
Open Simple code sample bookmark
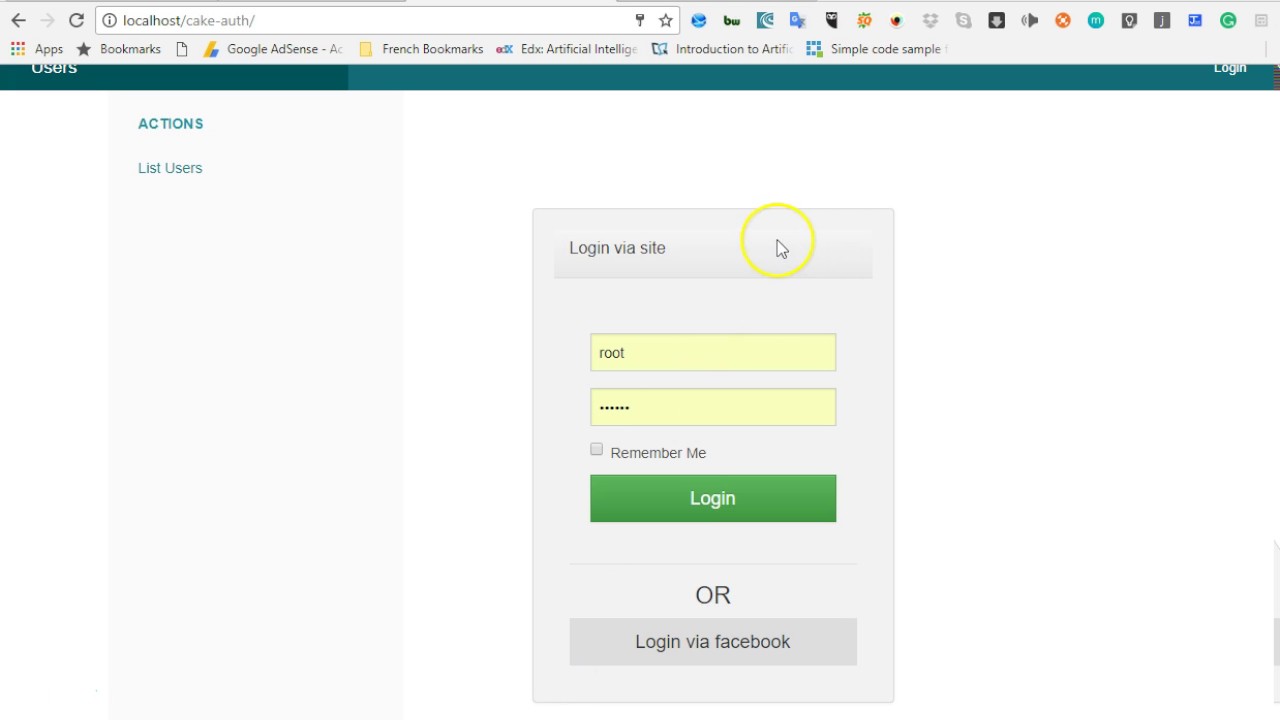pos(876,49)
